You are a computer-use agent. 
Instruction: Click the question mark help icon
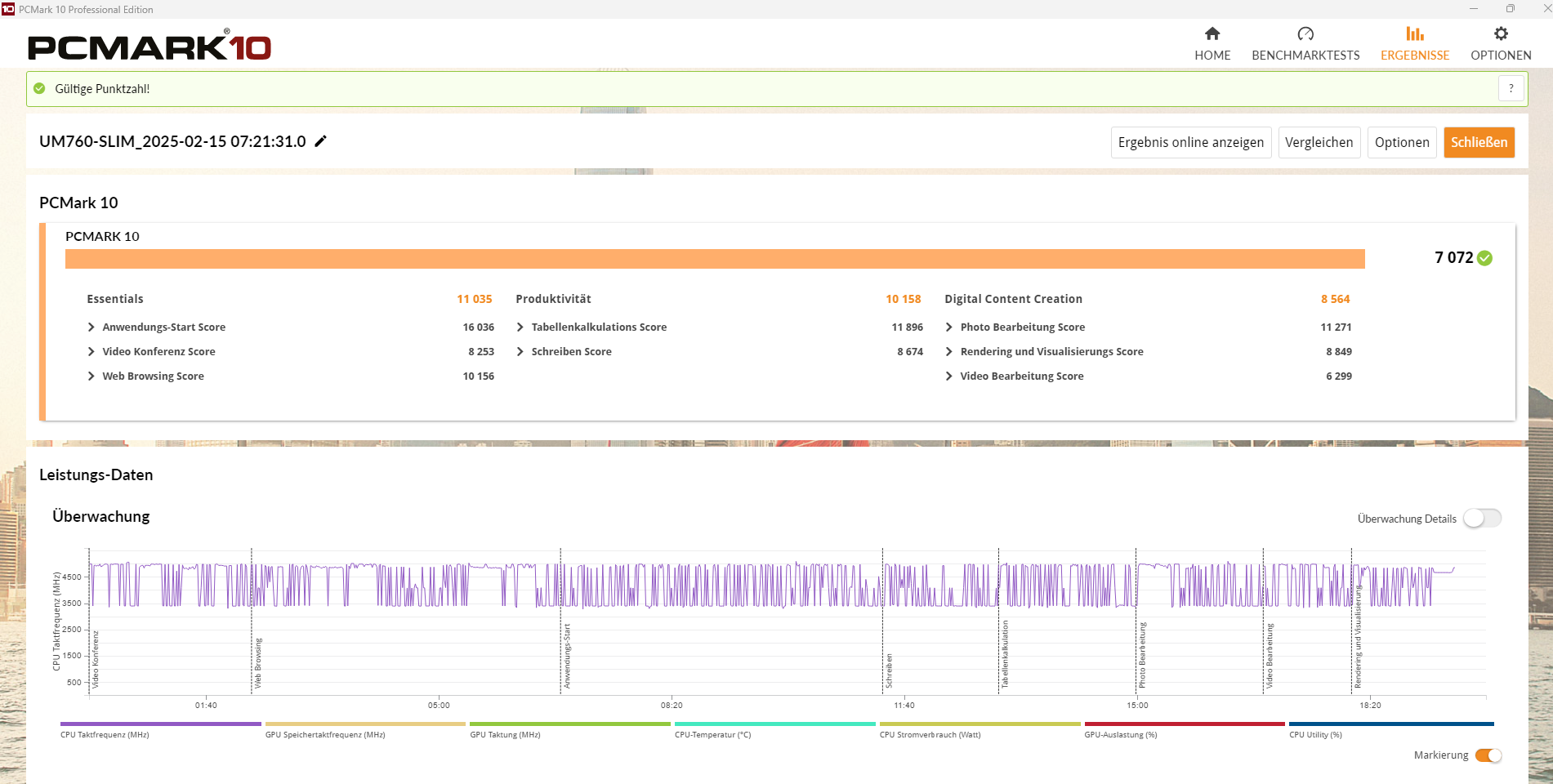(x=1511, y=89)
